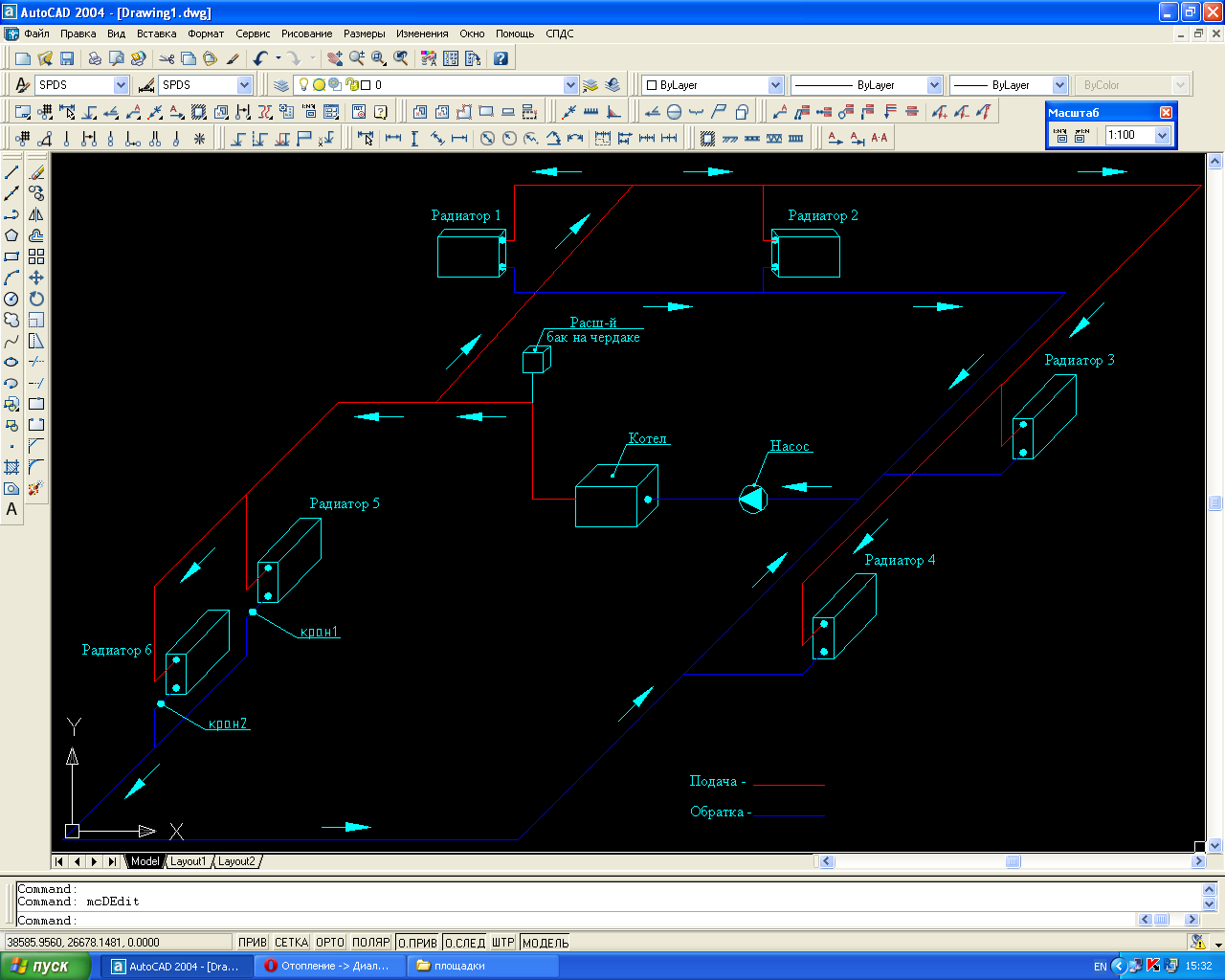
Task: Activate the Rotate tool
Action: tap(36, 299)
